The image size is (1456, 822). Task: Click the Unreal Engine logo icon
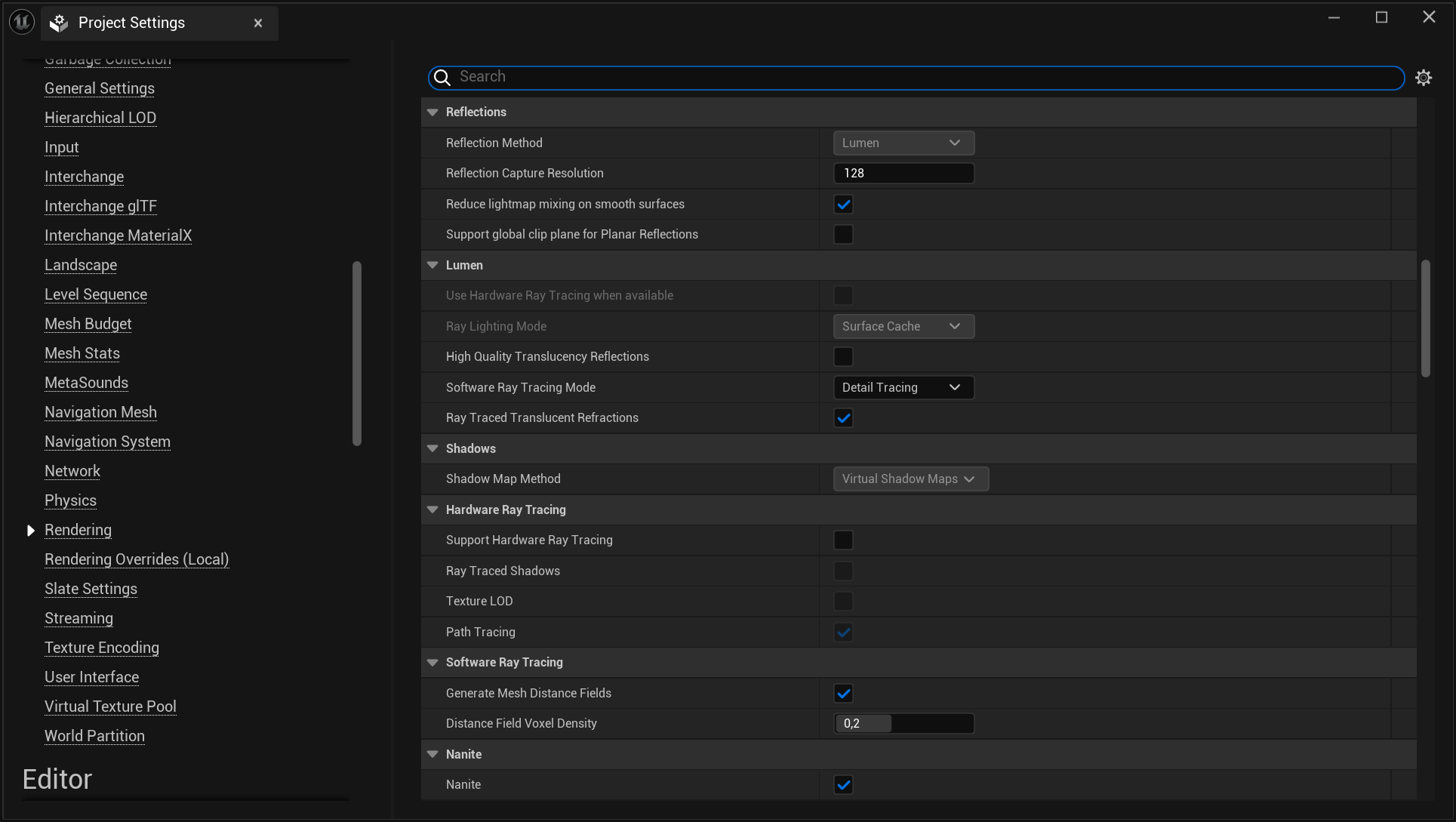[21, 22]
